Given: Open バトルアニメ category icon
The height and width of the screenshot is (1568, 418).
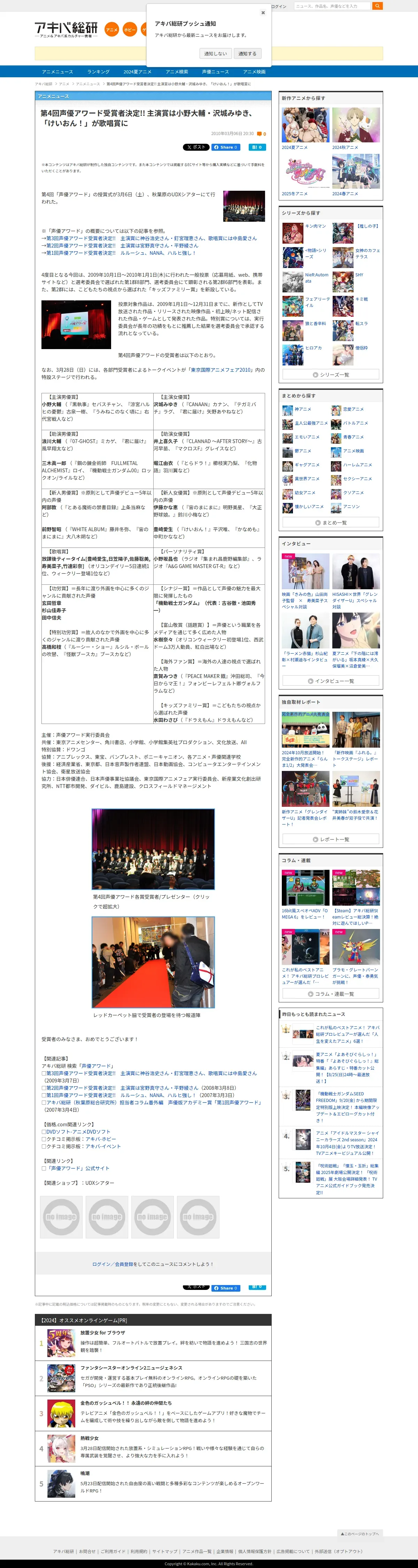Looking at the screenshot, I should click(x=336, y=424).
